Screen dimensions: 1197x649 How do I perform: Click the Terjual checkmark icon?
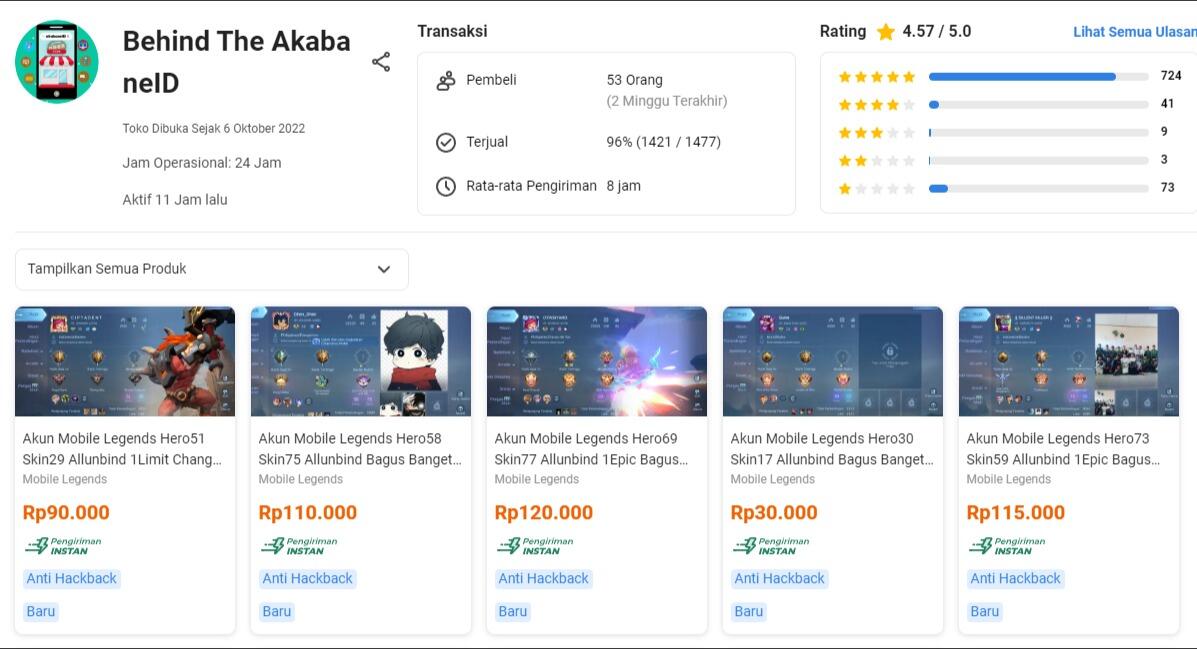446,142
